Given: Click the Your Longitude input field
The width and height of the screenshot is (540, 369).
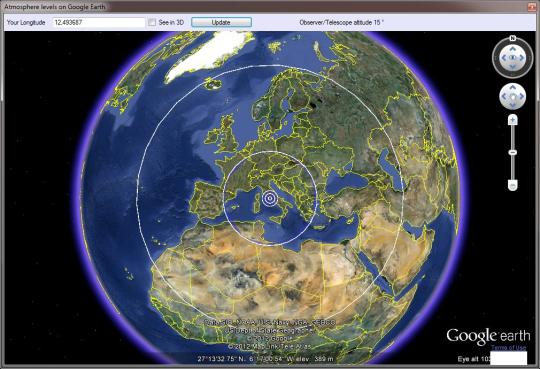Looking at the screenshot, I should click(x=99, y=22).
